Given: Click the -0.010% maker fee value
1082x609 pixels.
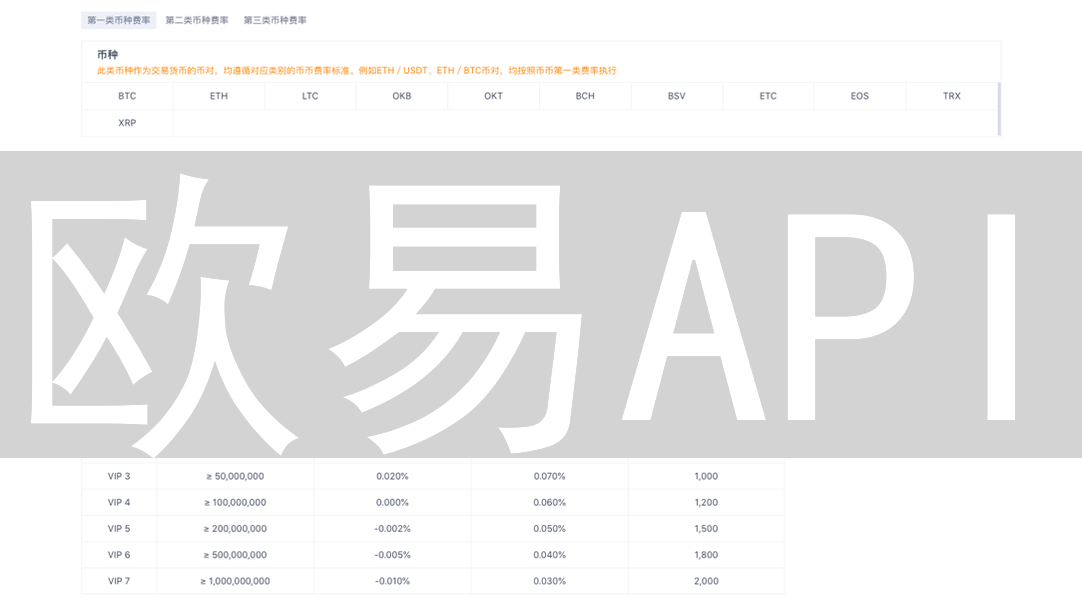Looking at the screenshot, I should pos(393,581).
